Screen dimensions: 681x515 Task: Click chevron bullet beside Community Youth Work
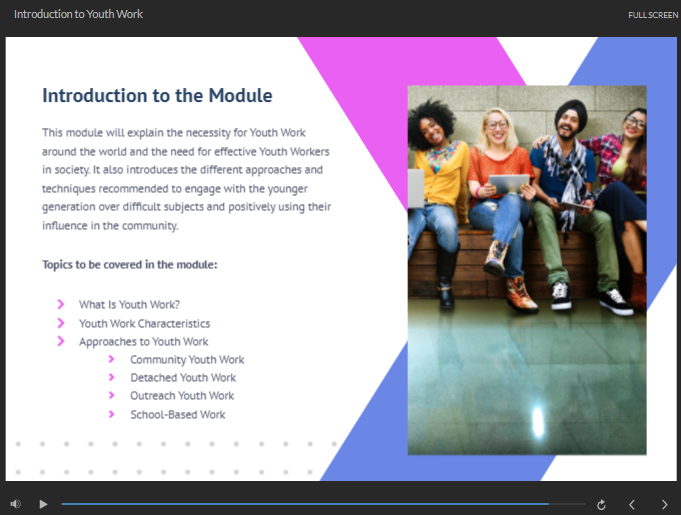pyautogui.click(x=112, y=359)
